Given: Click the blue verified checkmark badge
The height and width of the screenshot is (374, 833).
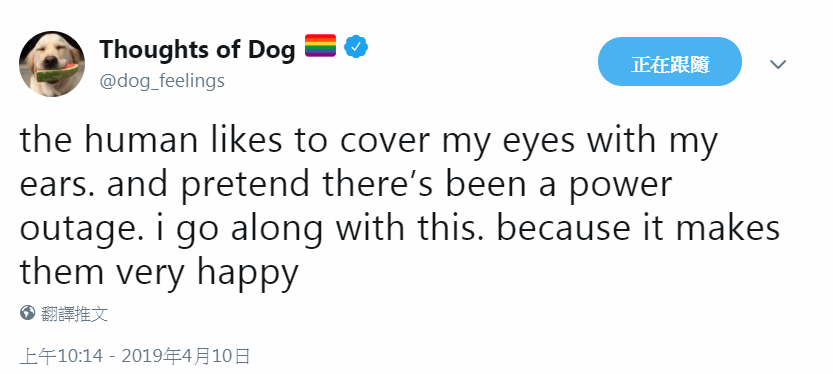Looking at the screenshot, I should click(356, 47).
